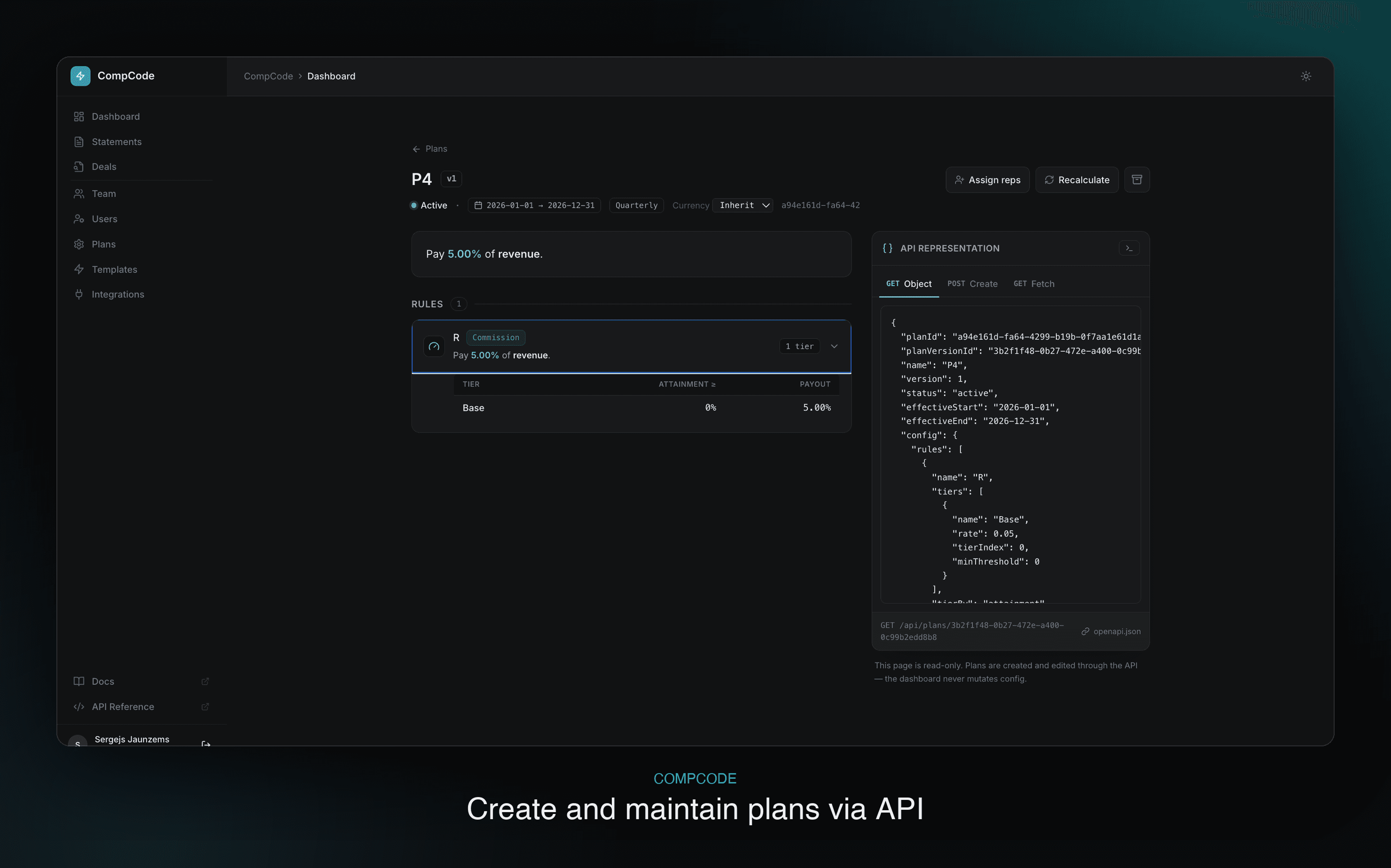Collapse rule R with the chevron
This screenshot has width=1391, height=868.
tap(834, 346)
